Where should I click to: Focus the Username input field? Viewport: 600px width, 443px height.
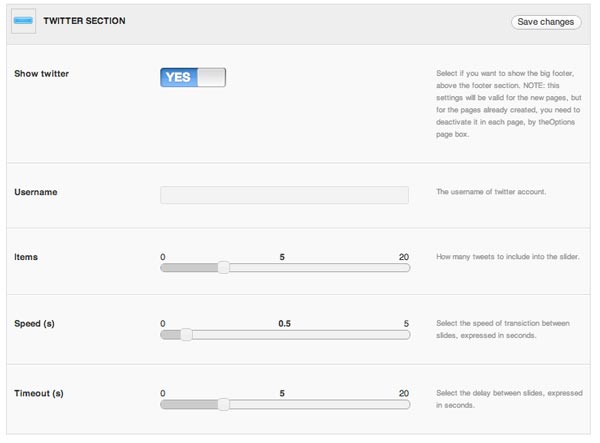(x=284, y=195)
